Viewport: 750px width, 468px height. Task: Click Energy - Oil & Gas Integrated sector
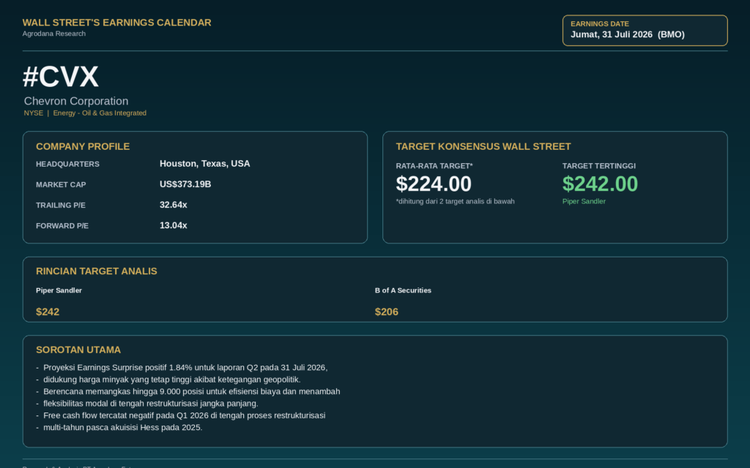[99, 113]
